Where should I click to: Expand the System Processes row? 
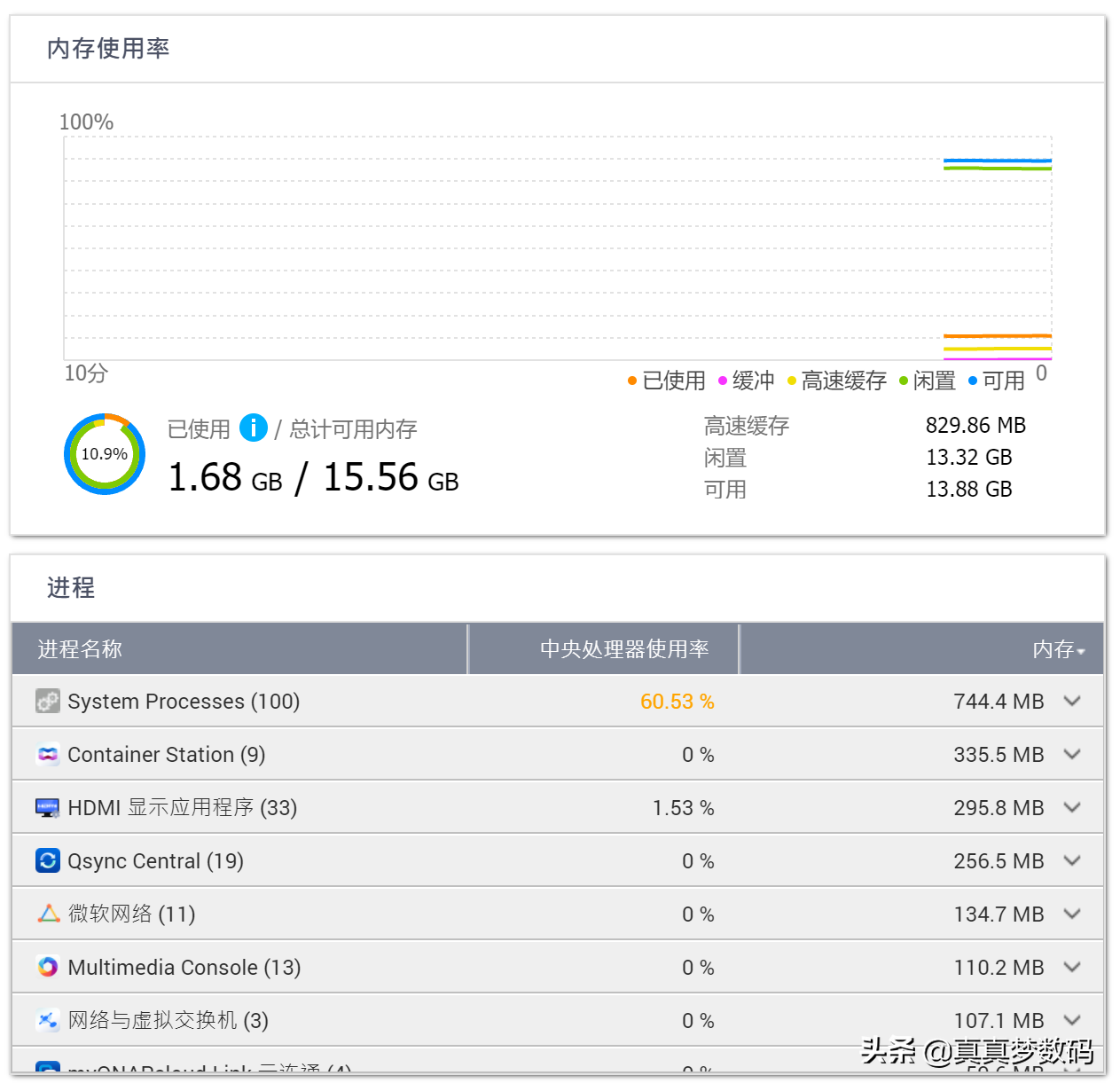pos(1072,702)
